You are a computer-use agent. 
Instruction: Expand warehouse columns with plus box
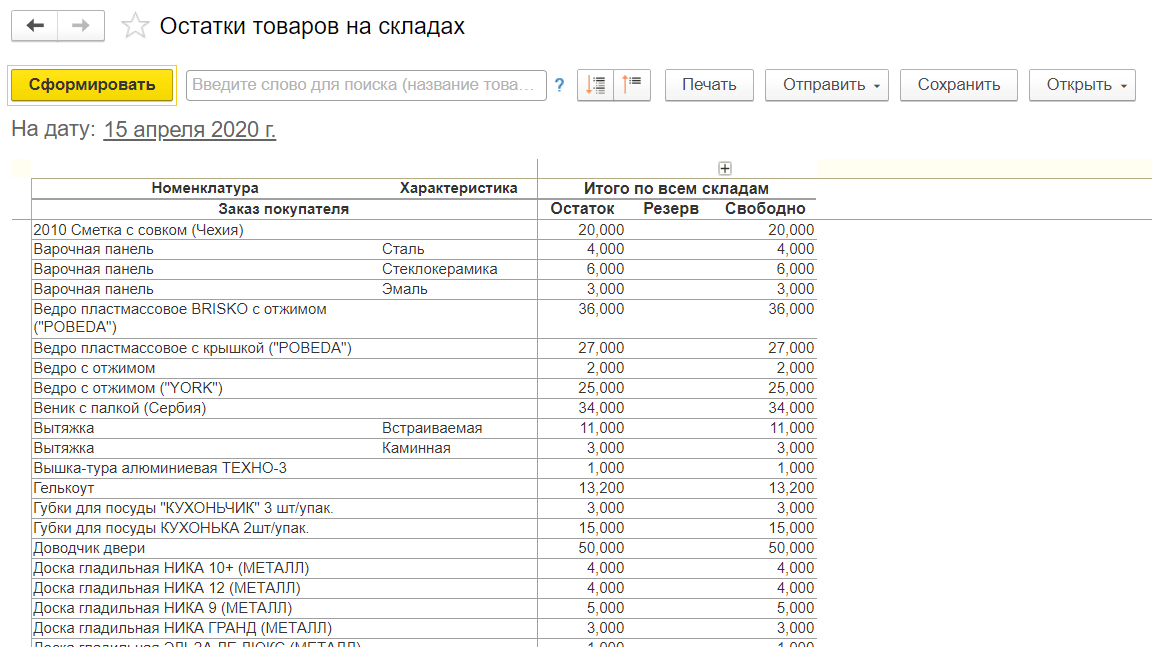pos(726,169)
